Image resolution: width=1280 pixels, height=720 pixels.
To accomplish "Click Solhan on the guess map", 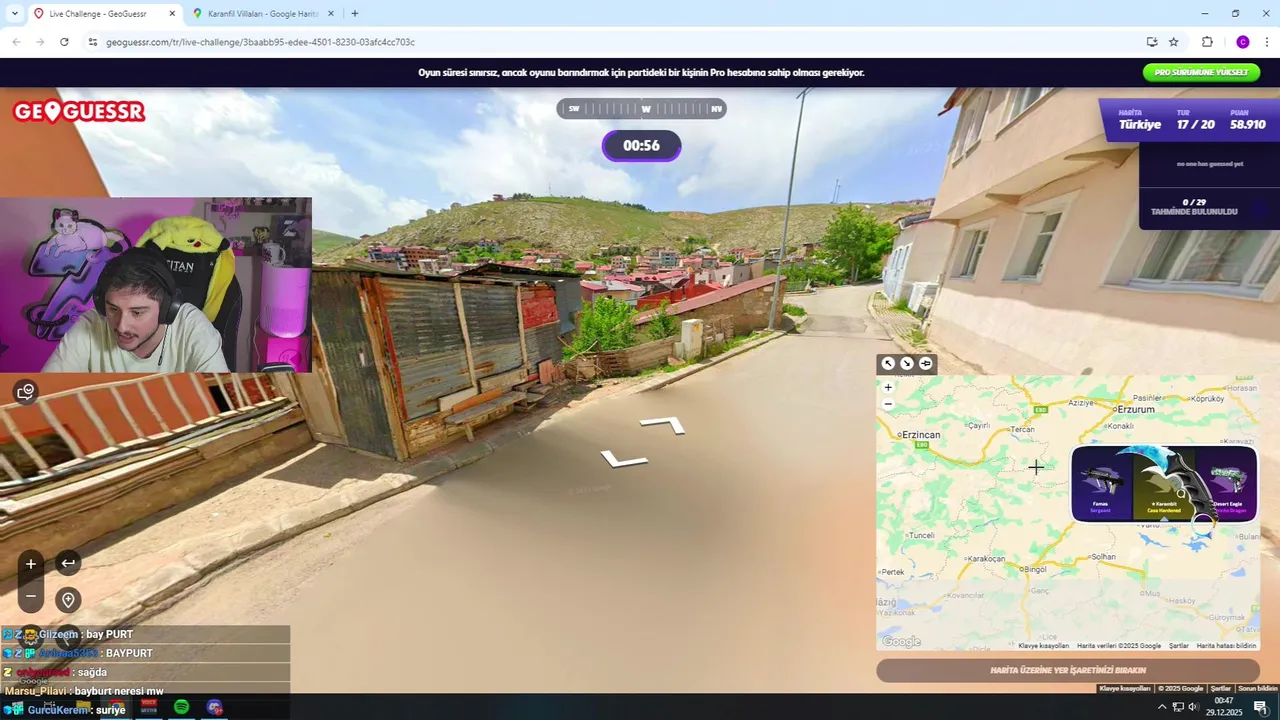I will (x=1103, y=557).
